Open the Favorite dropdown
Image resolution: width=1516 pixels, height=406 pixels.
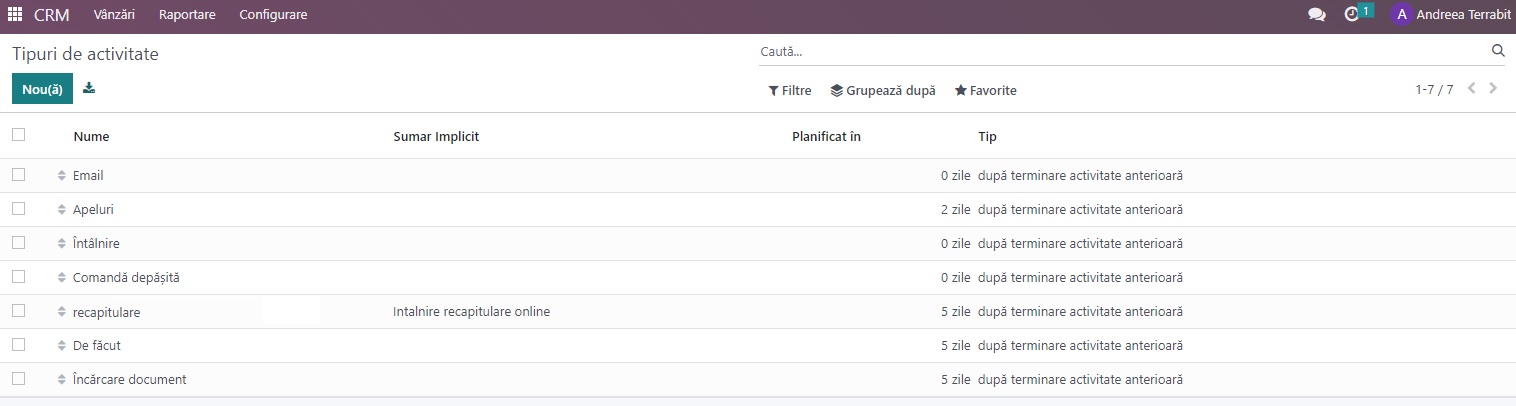click(x=986, y=90)
